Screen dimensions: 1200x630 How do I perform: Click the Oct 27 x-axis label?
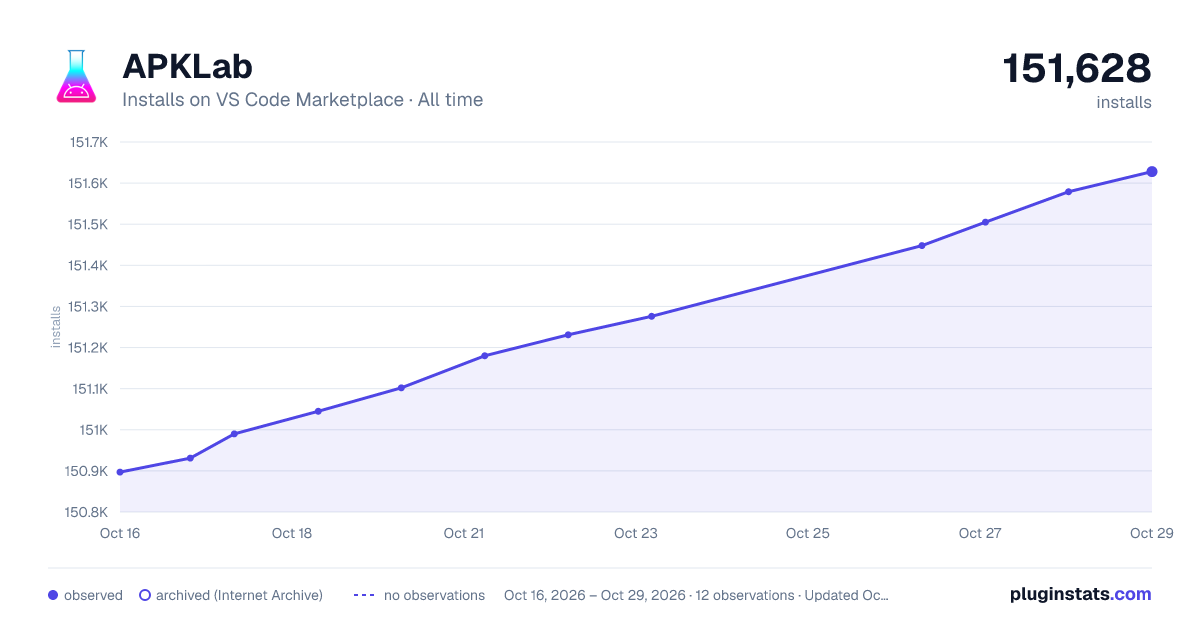(x=979, y=533)
